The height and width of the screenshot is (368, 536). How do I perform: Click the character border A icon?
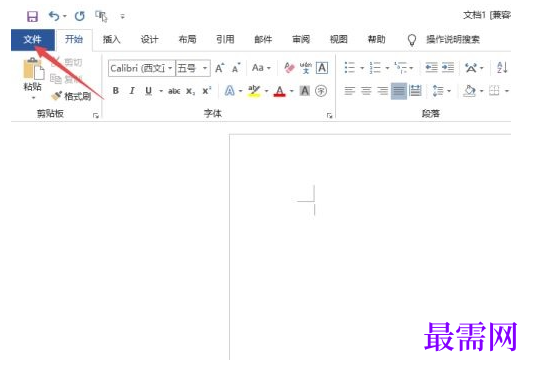click(322, 68)
